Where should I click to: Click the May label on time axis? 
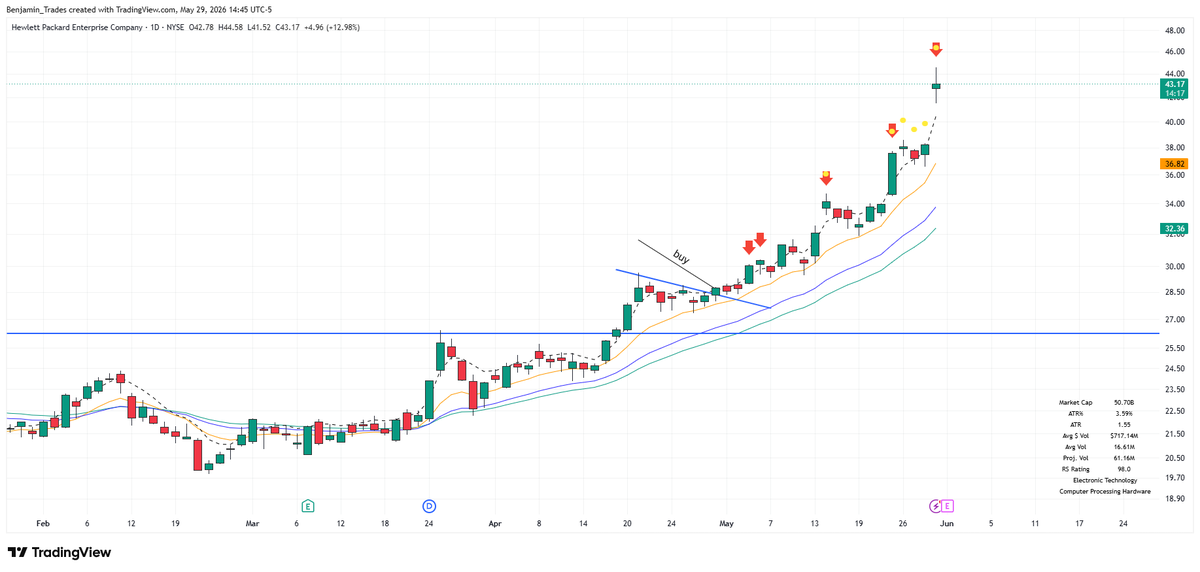726,523
